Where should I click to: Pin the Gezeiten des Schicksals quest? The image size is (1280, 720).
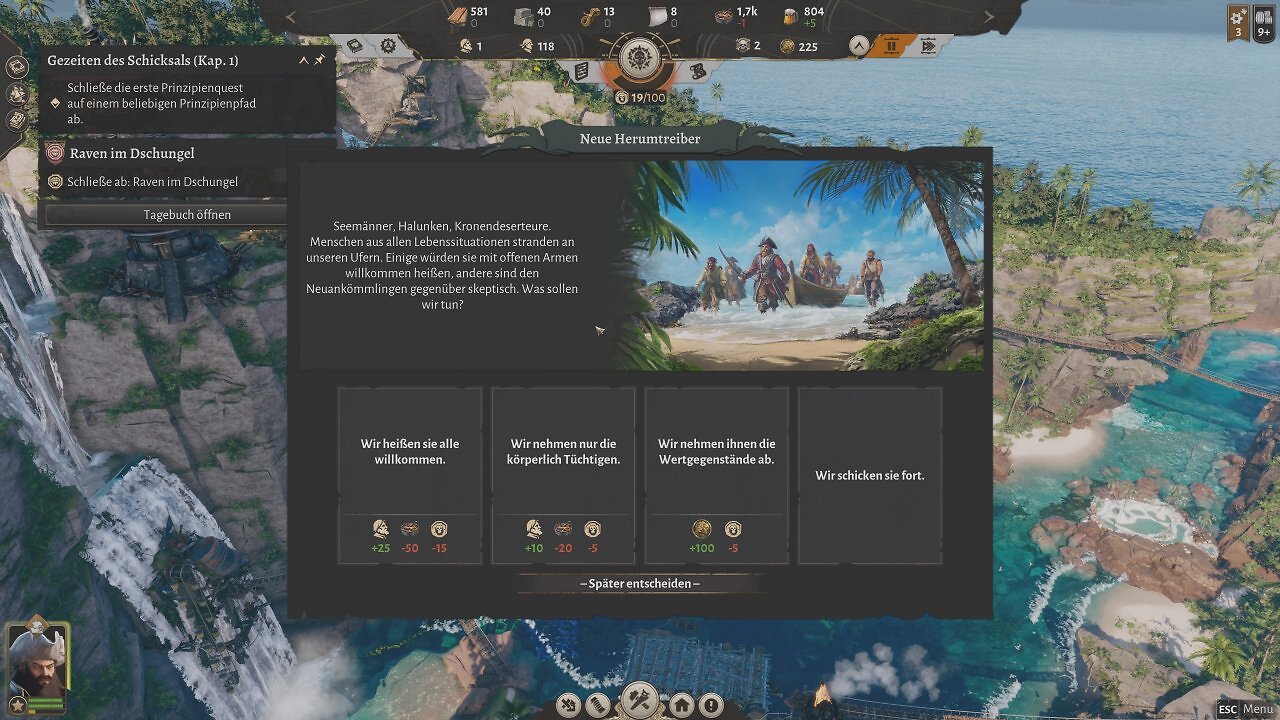320,61
